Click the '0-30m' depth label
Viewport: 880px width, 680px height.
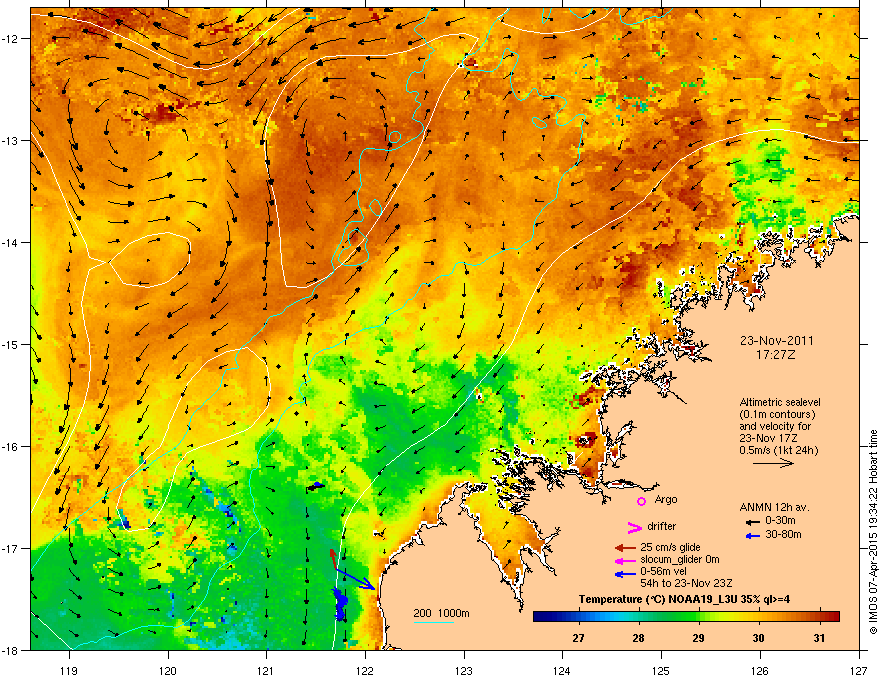(x=780, y=521)
